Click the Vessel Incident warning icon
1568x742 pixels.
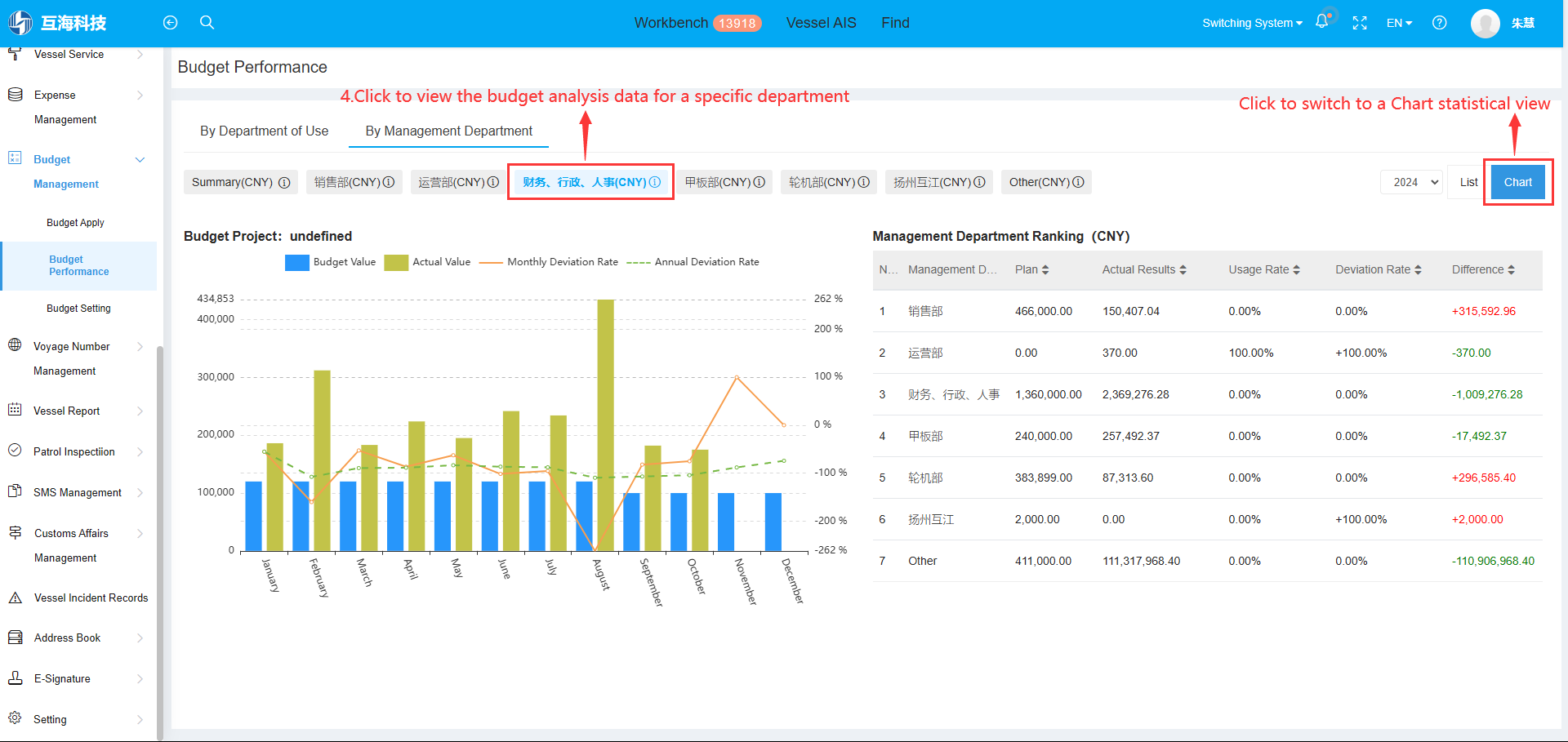(15, 598)
